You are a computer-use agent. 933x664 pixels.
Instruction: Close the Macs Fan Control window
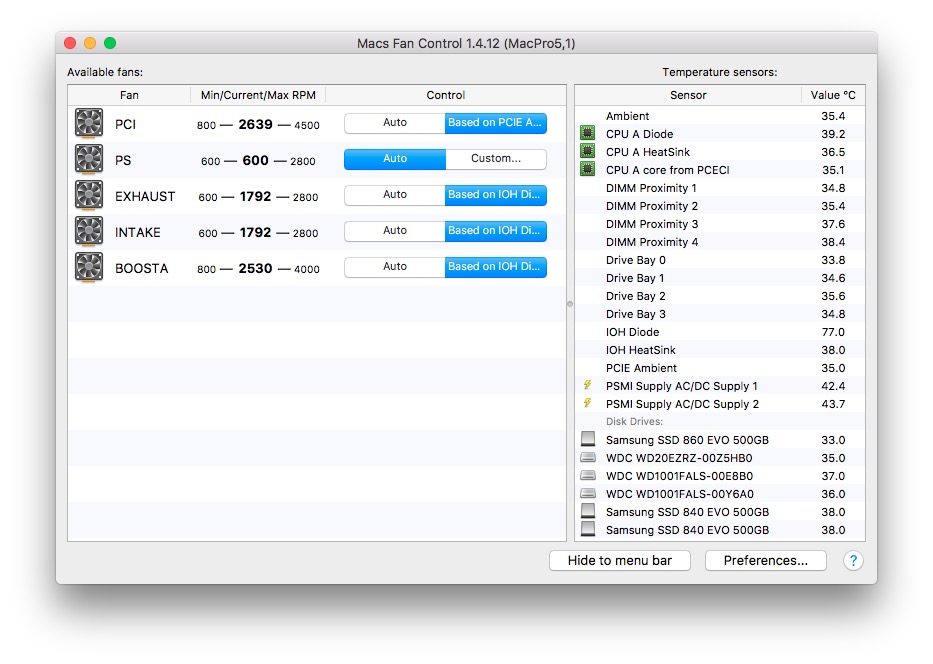click(70, 43)
